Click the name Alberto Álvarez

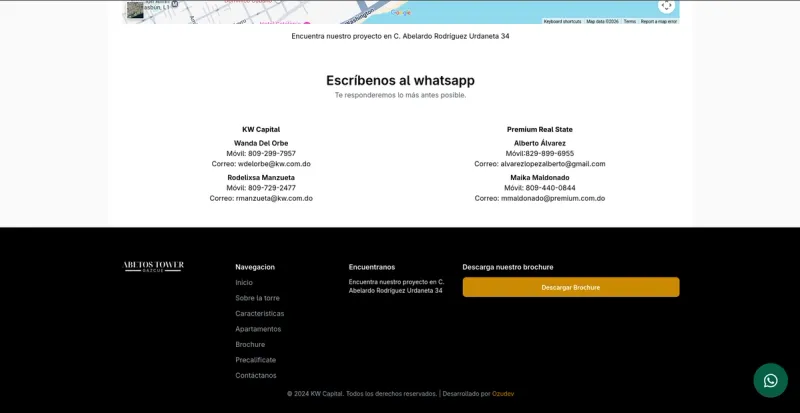[540, 143]
